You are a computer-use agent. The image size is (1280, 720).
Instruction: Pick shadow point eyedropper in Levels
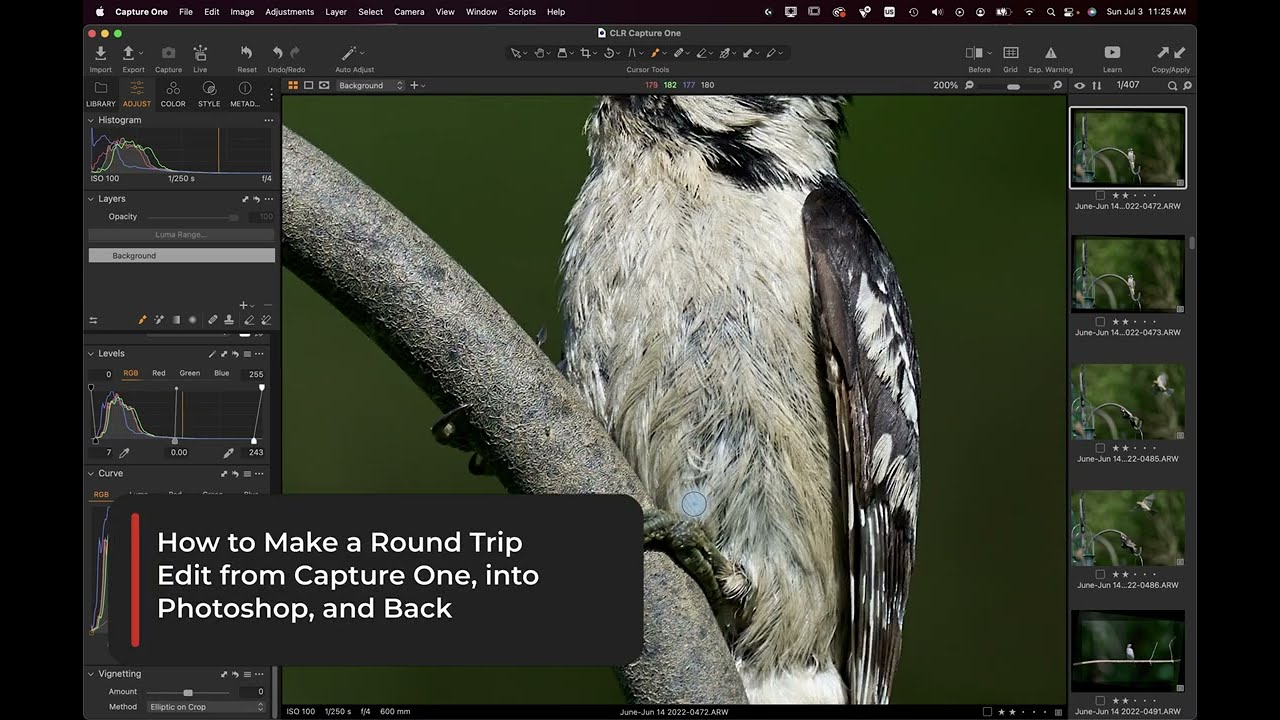pos(124,453)
